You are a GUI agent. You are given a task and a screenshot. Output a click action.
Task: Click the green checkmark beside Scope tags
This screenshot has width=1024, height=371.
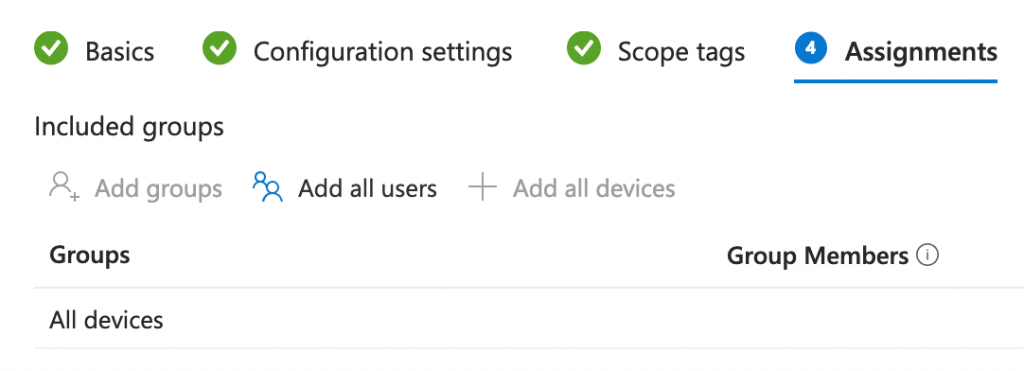pos(583,49)
